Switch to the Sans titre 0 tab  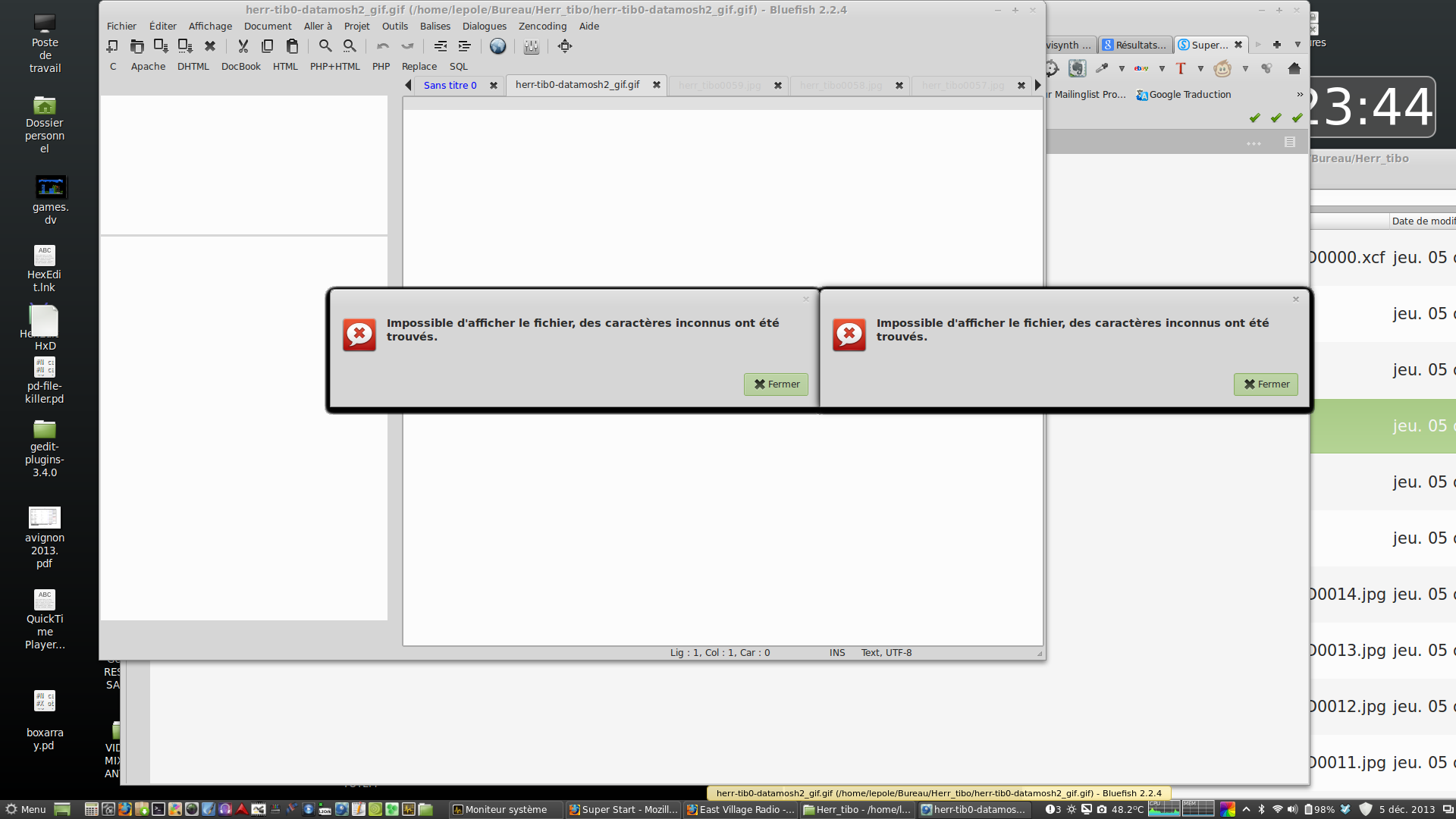[450, 85]
